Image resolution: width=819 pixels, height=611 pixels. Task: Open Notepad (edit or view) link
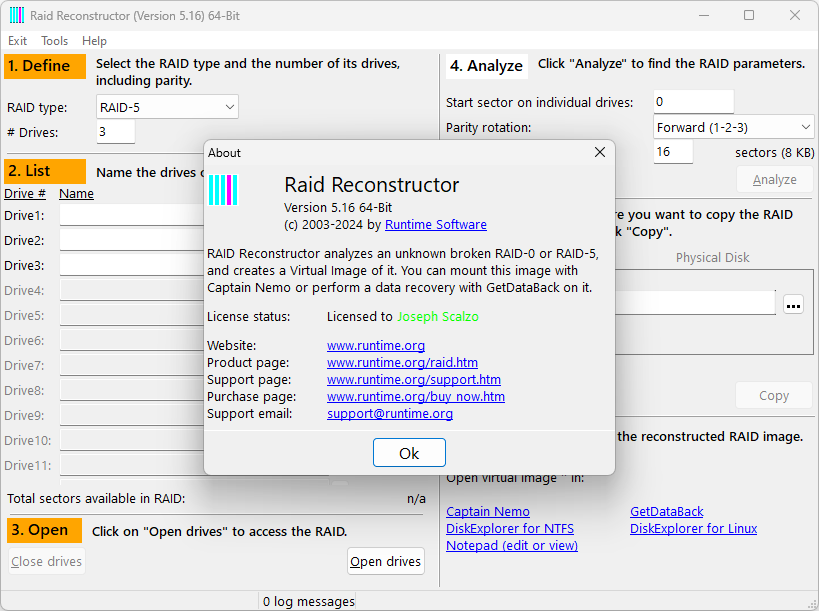click(512, 546)
